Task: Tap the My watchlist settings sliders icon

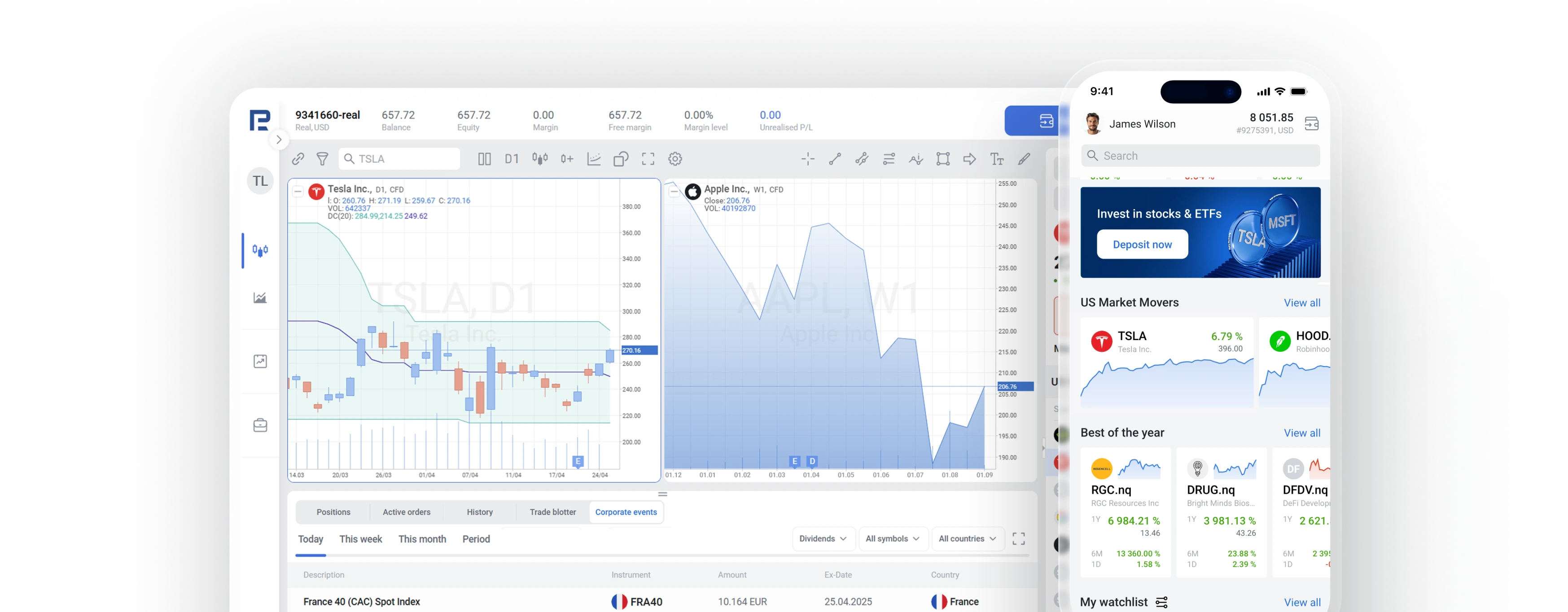Action: [x=1162, y=602]
